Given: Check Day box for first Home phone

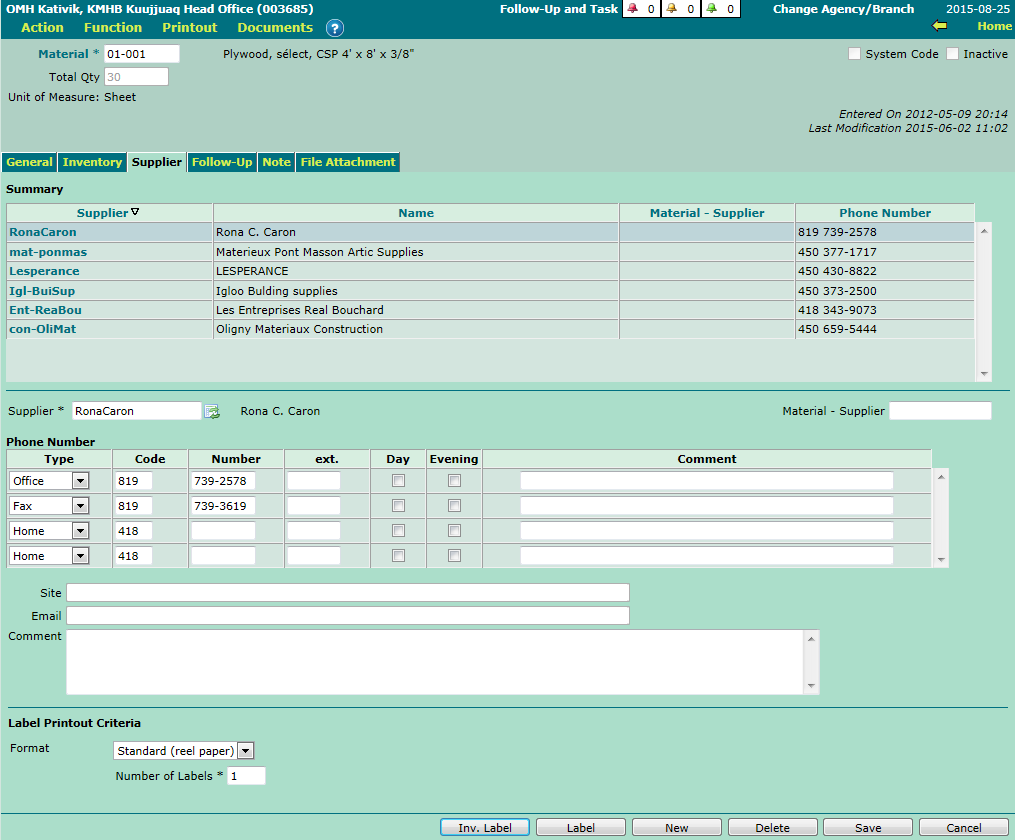Looking at the screenshot, I should coord(398,531).
